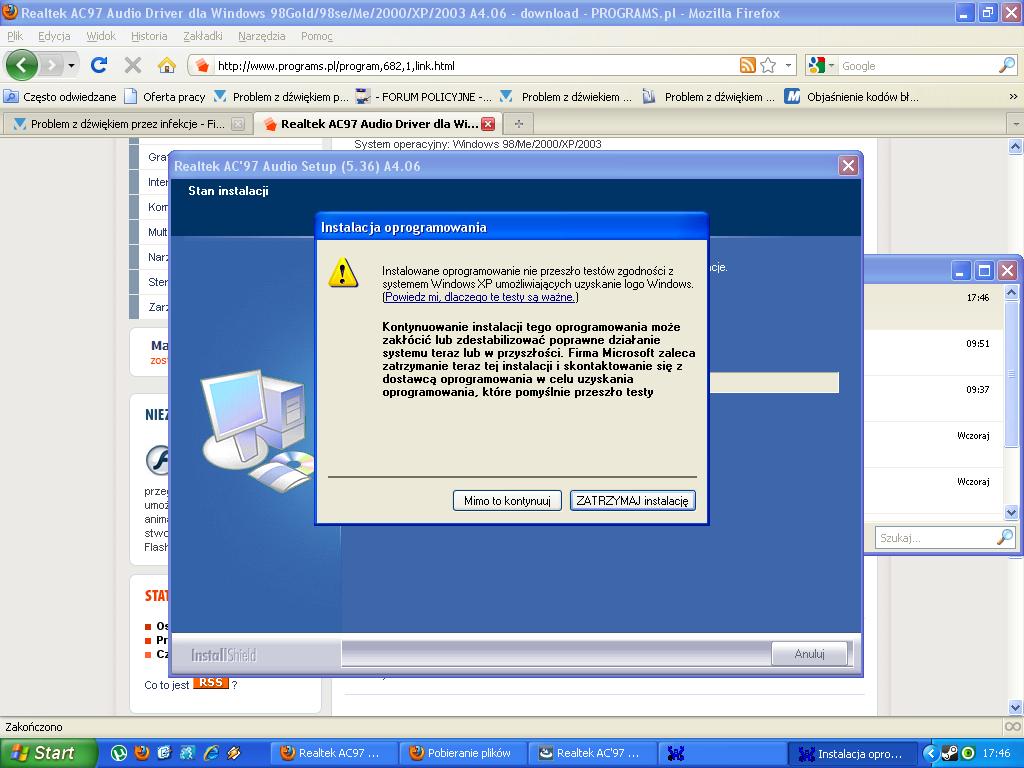
Task: Go to the home page icon
Action: [x=167, y=65]
